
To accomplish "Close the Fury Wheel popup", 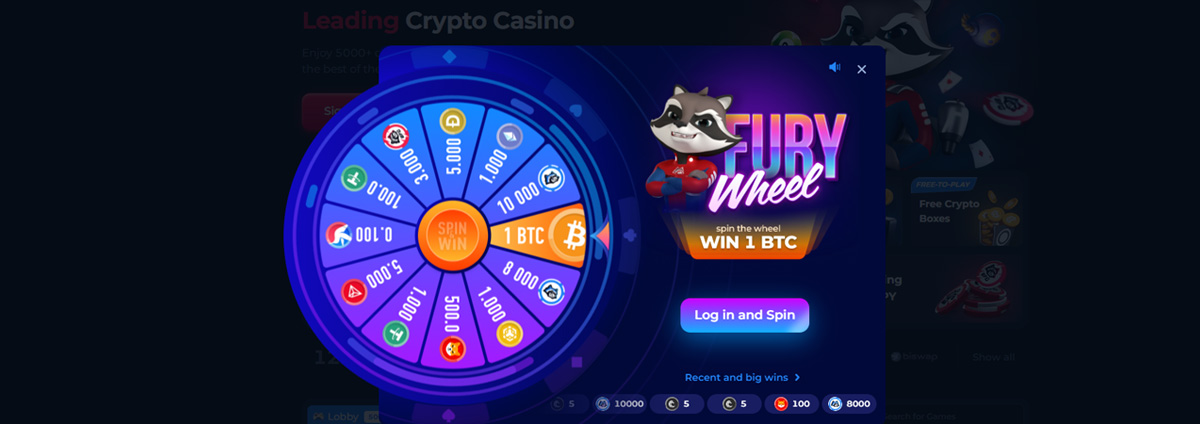I will [861, 69].
